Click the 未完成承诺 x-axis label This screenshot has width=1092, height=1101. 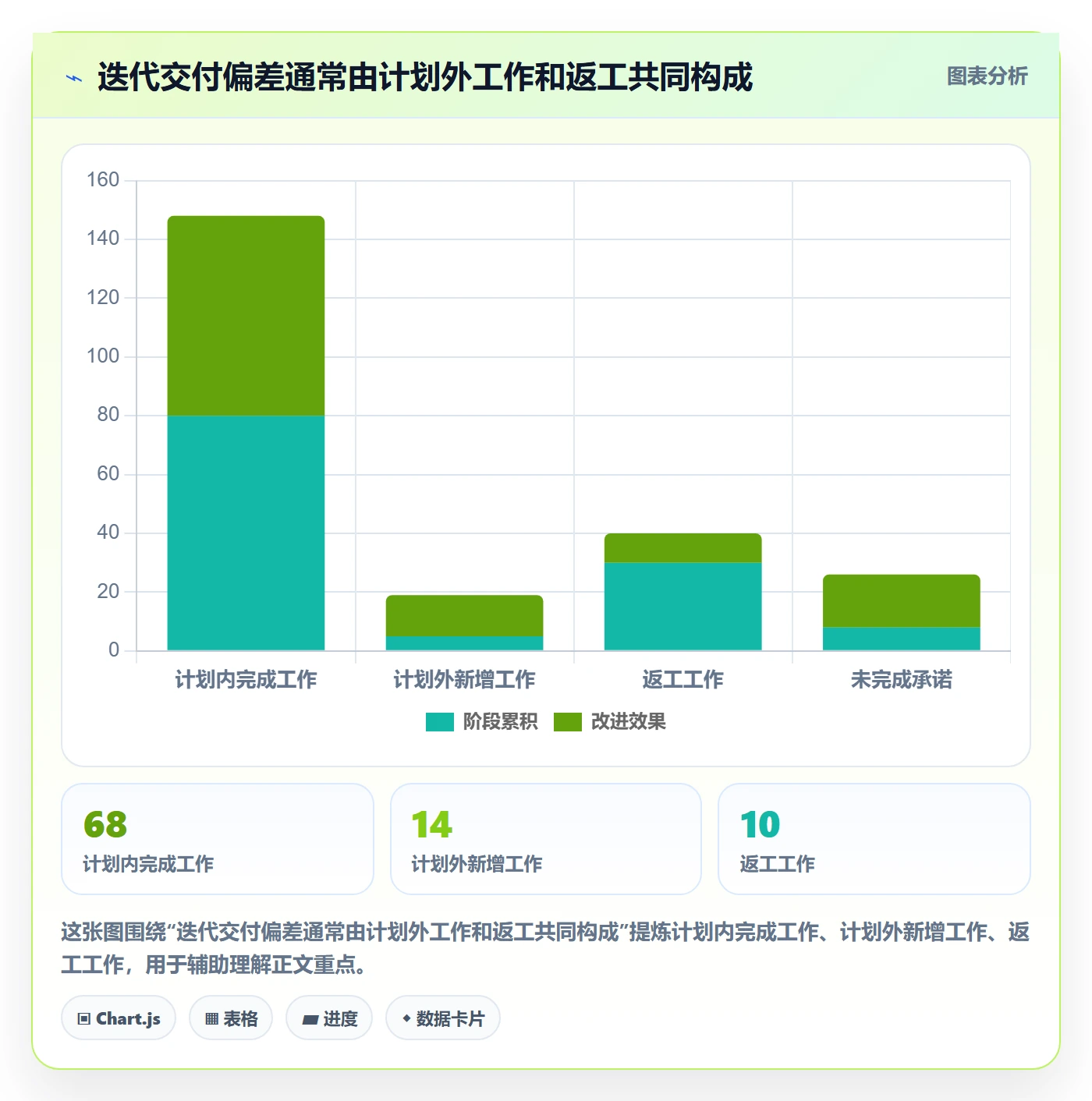[901, 680]
